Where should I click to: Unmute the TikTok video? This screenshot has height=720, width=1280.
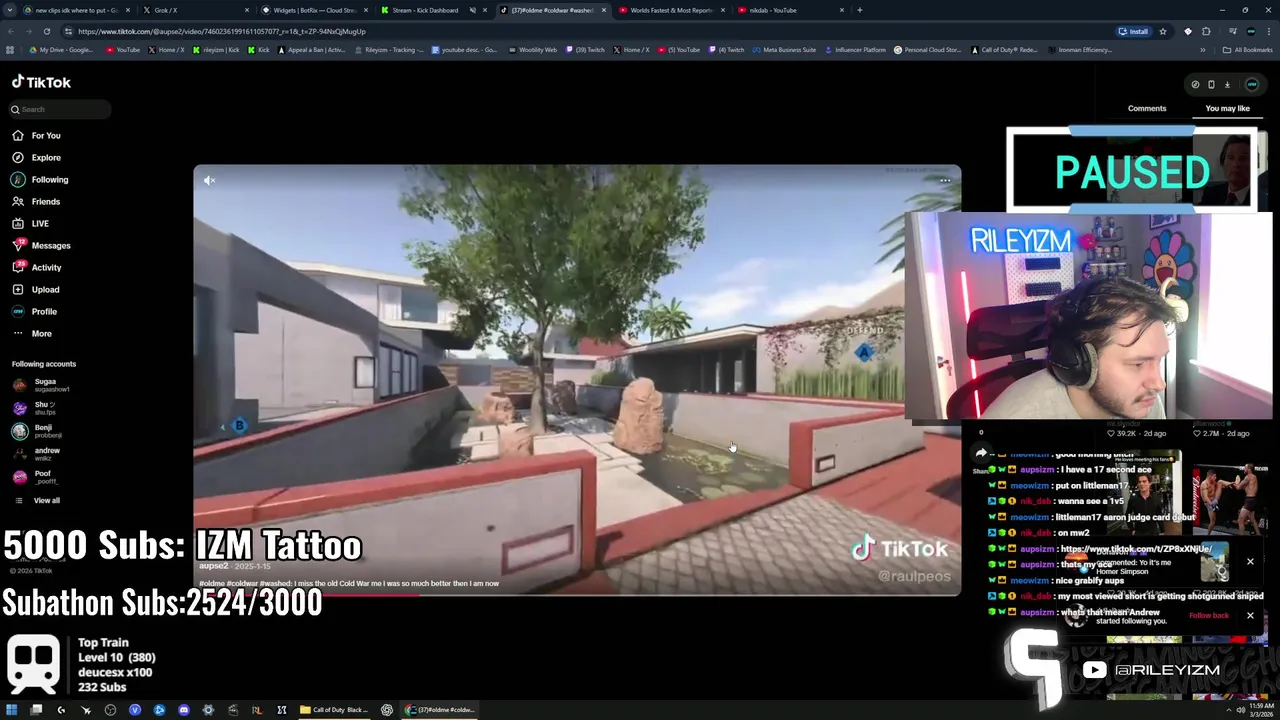[209, 180]
